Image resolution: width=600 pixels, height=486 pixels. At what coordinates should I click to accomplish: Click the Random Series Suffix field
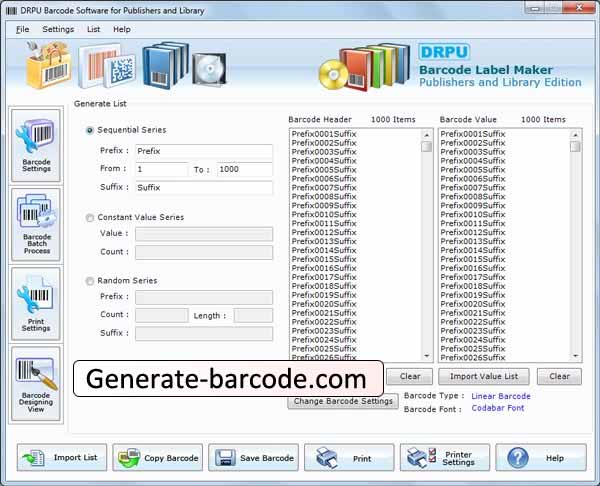(204, 333)
